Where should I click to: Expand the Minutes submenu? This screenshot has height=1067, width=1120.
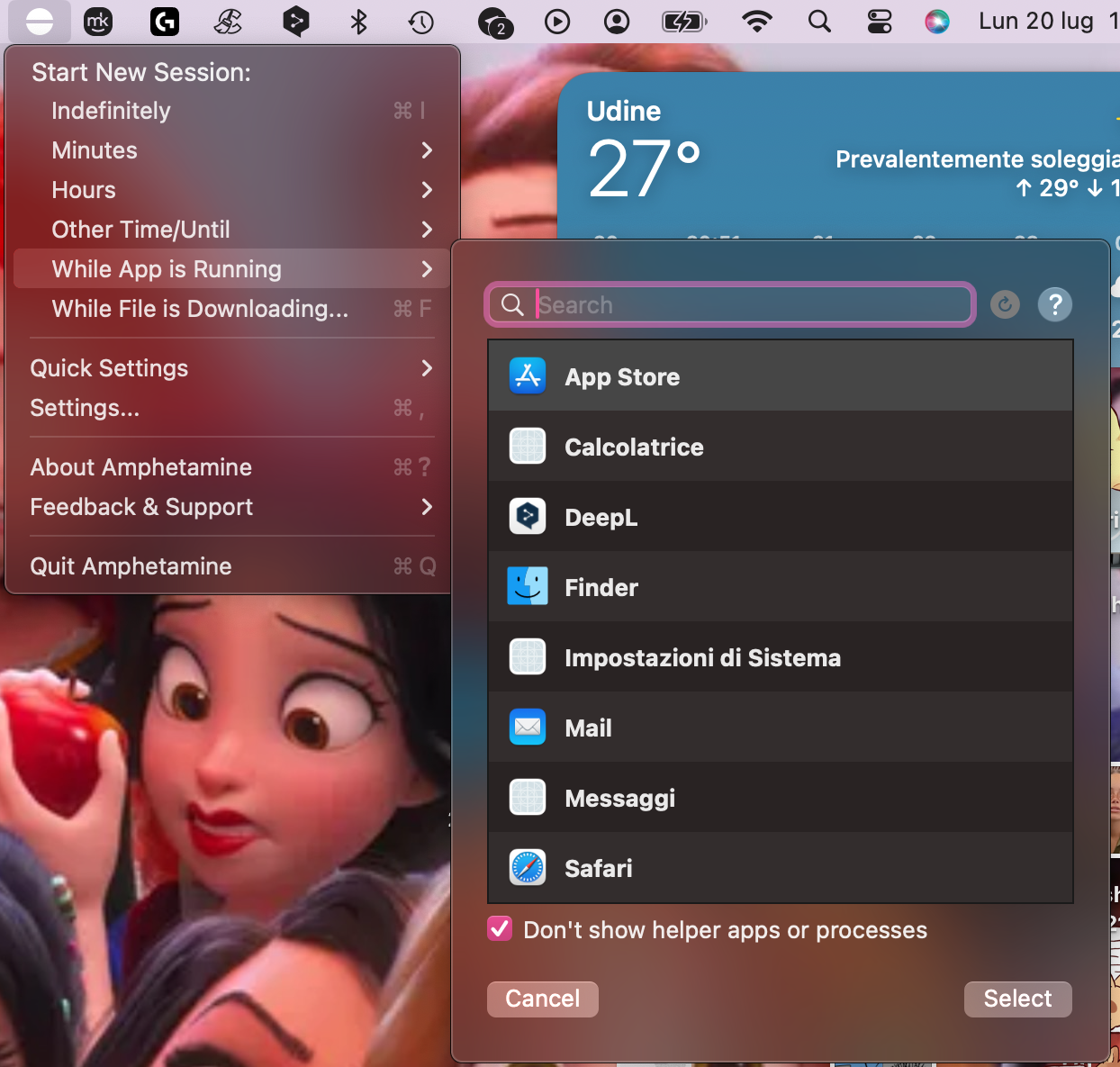click(x=231, y=150)
